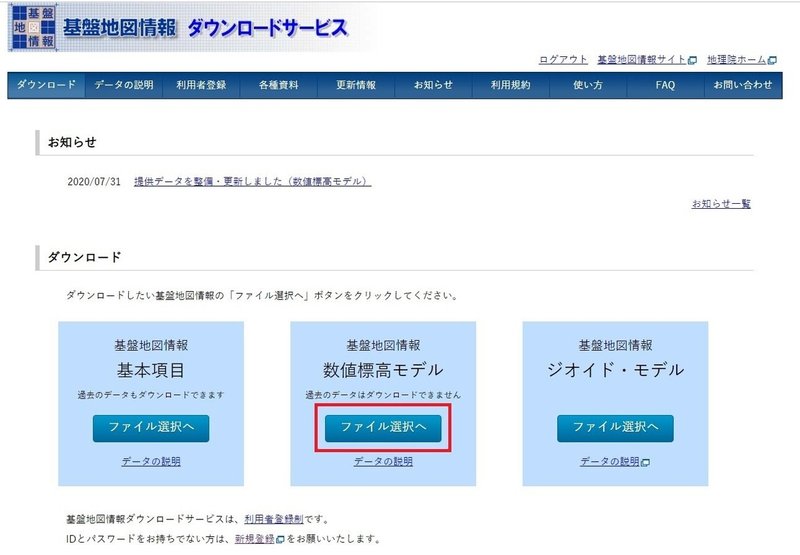The height and width of the screenshot is (555, 800).
Task: Open 利用規約 in the navigation bar
Action: 511,85
